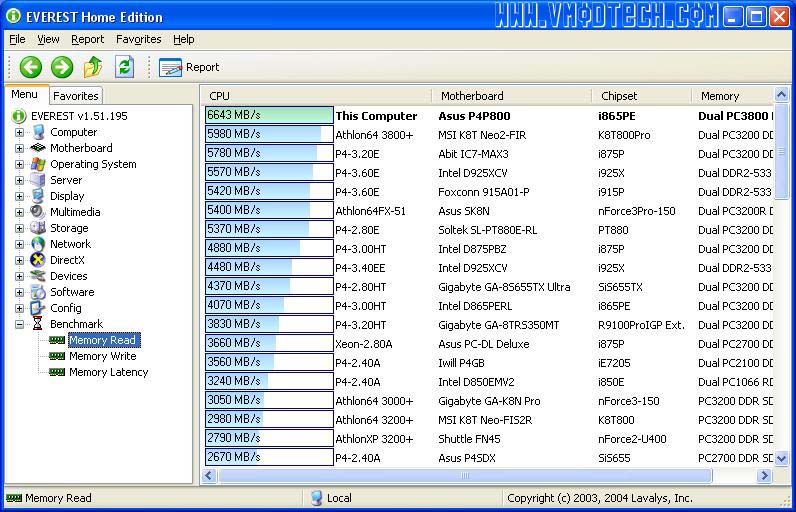The height and width of the screenshot is (512, 796).
Task: Click the Benchmark hourglass icon
Action: pos(38,324)
